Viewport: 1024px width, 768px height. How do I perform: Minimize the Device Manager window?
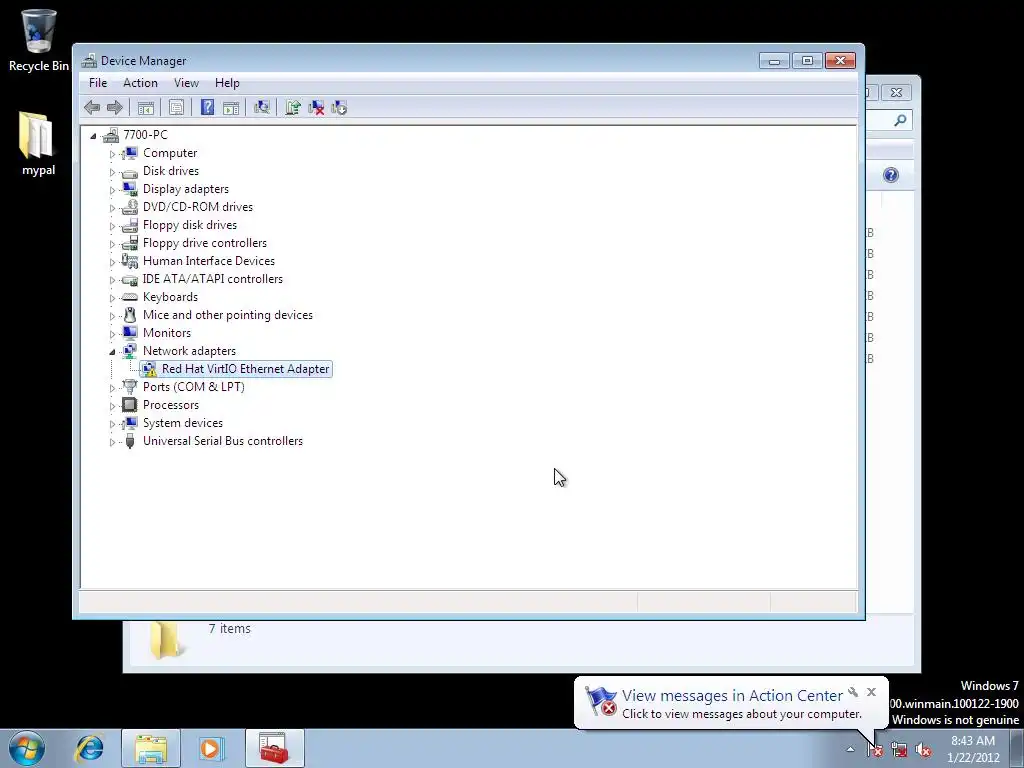(x=775, y=61)
